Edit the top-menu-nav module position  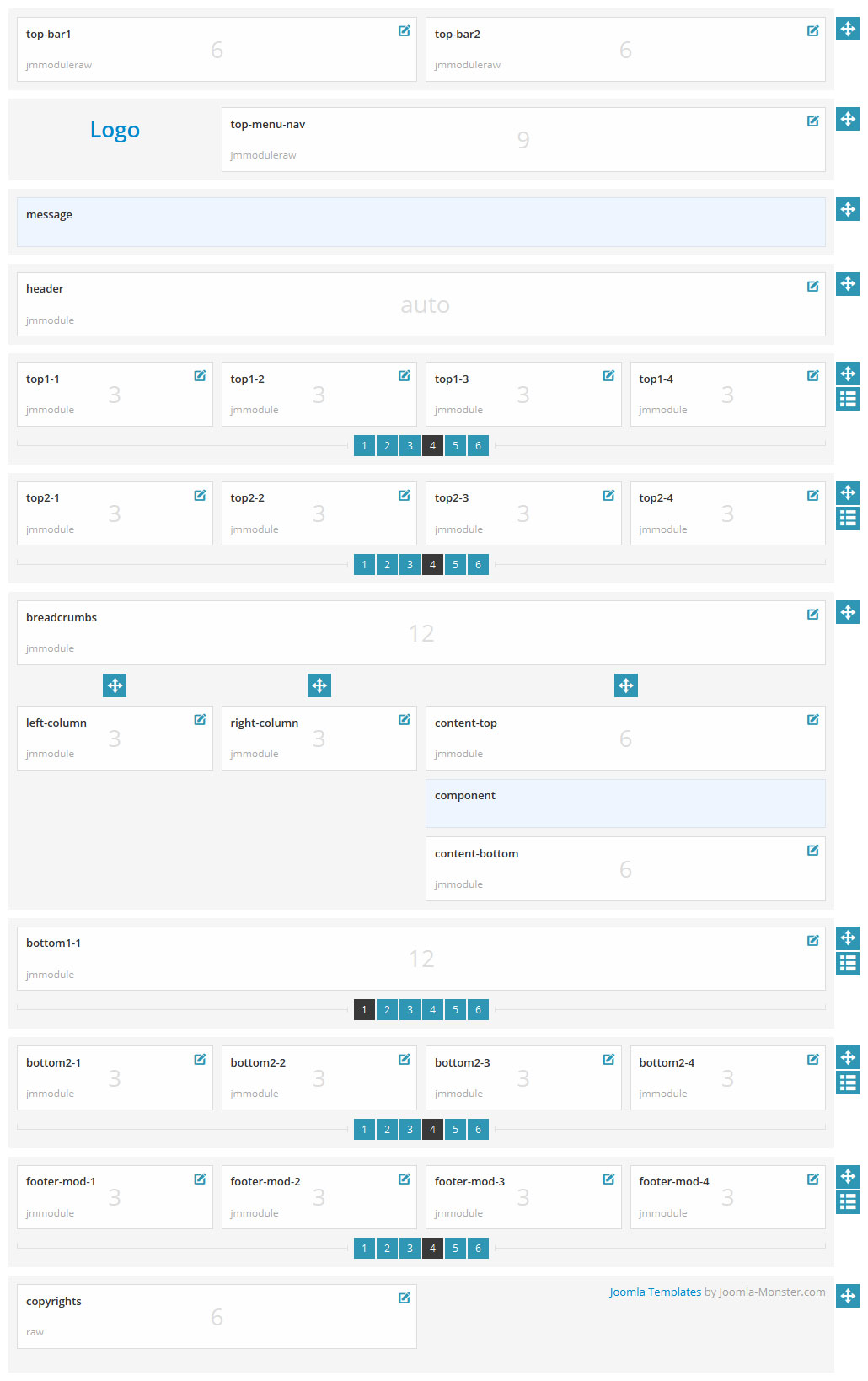click(812, 121)
